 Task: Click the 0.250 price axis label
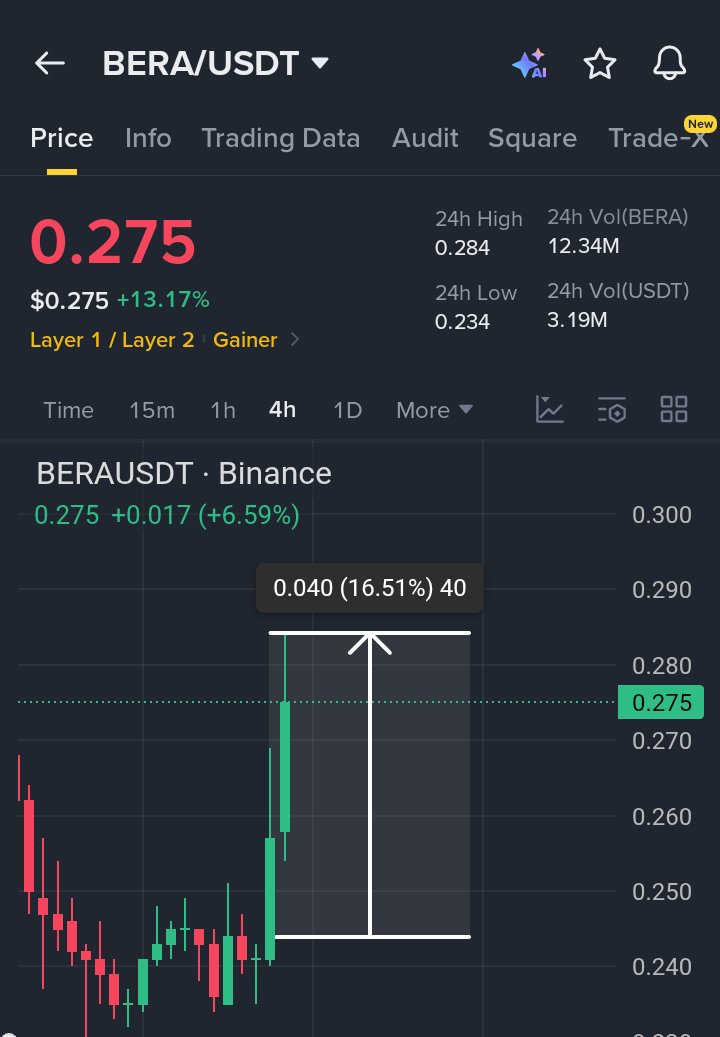click(662, 892)
